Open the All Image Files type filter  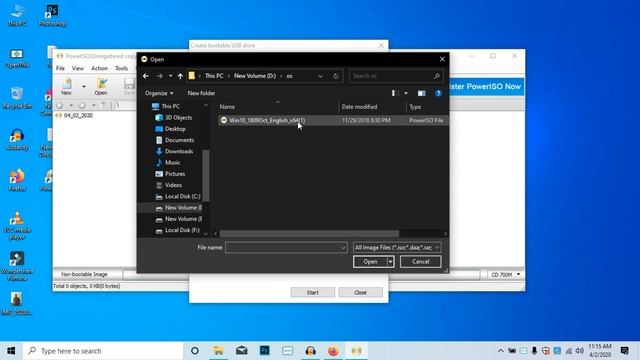point(397,247)
